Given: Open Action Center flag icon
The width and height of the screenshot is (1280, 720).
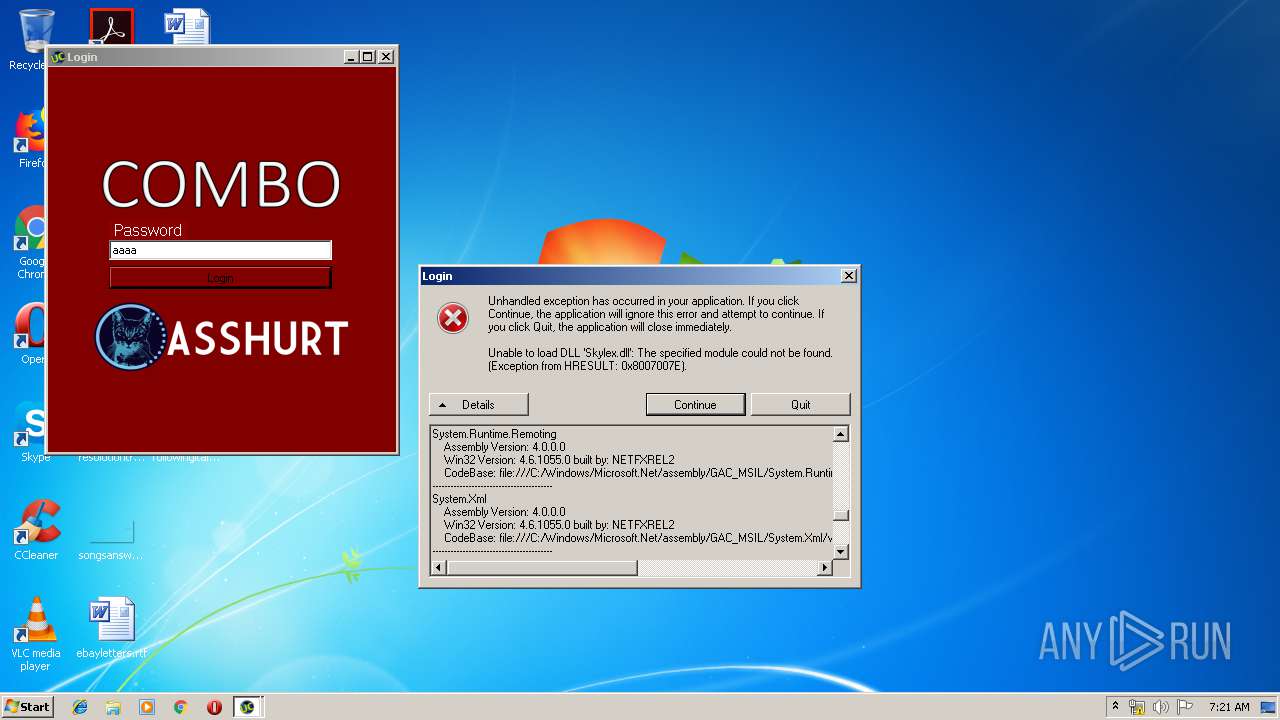Looking at the screenshot, I should [x=1185, y=707].
